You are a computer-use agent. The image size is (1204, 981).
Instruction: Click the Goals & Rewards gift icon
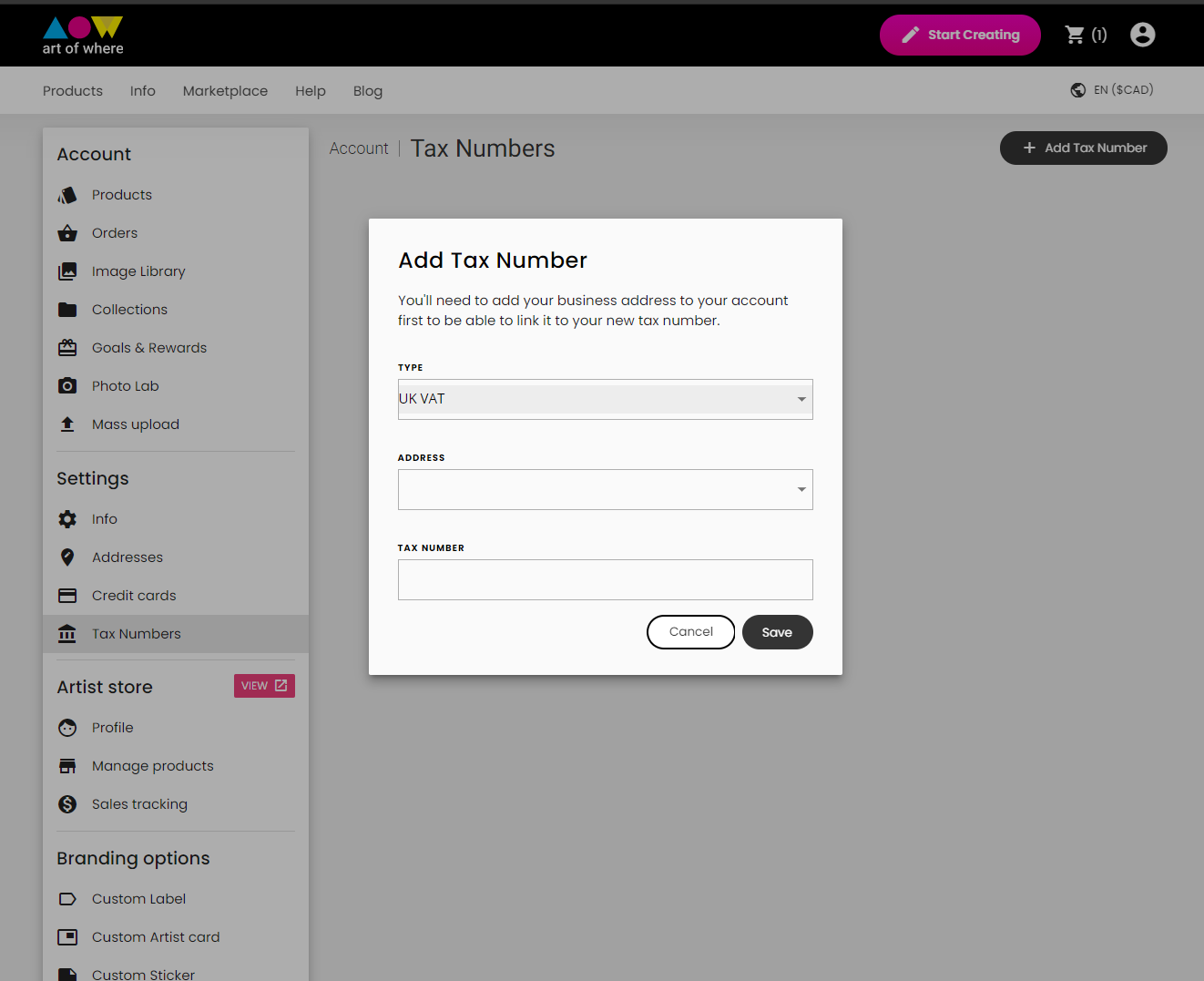point(67,348)
